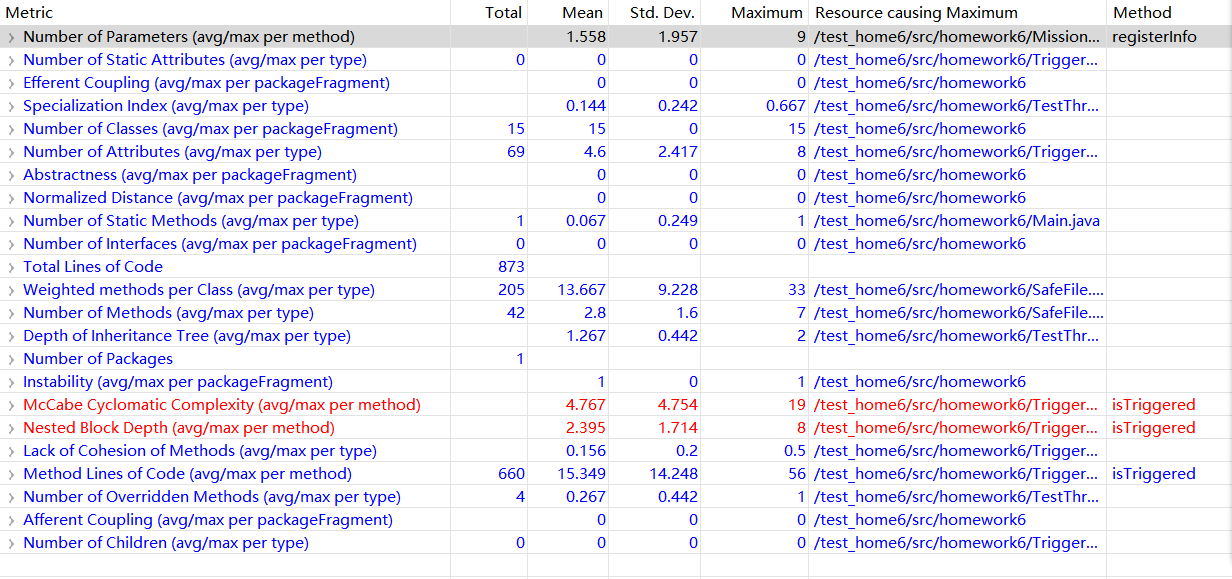The height and width of the screenshot is (579, 1232).
Task: Sort by the Mean column header
Action: coord(583,13)
